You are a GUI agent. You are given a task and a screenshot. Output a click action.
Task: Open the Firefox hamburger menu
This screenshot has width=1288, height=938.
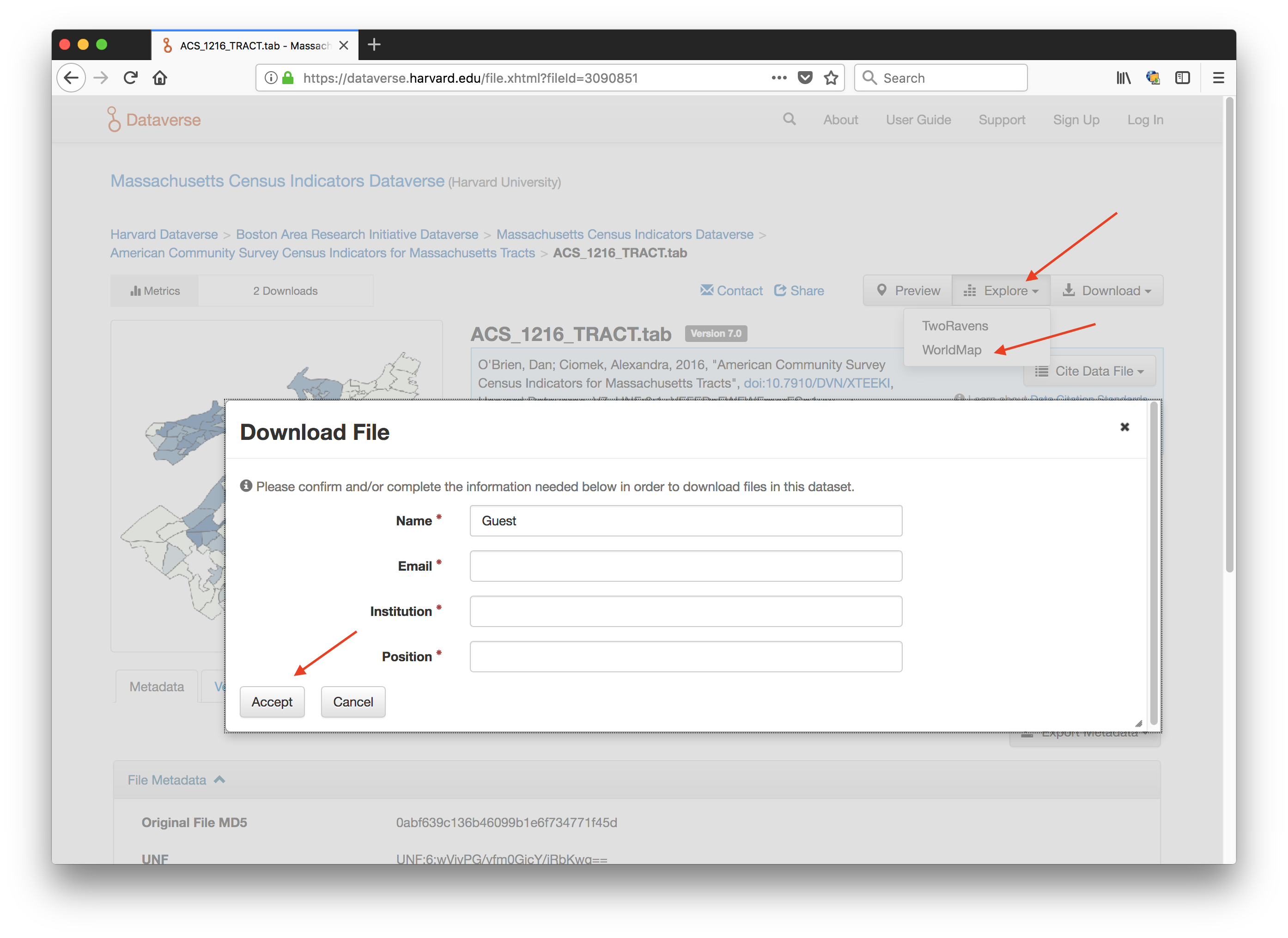pyautogui.click(x=1218, y=78)
